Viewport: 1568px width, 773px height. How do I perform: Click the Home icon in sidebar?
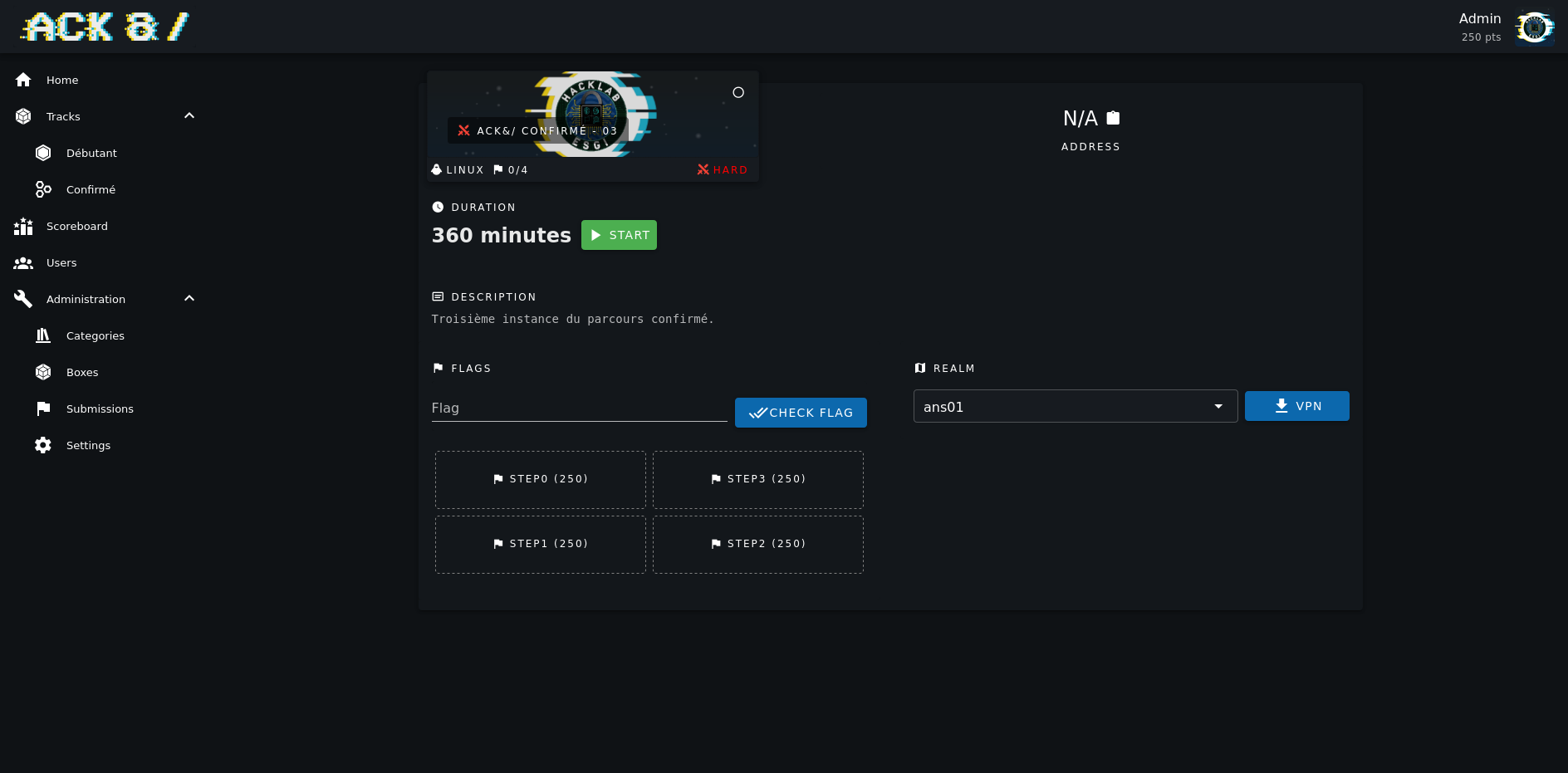pos(23,80)
